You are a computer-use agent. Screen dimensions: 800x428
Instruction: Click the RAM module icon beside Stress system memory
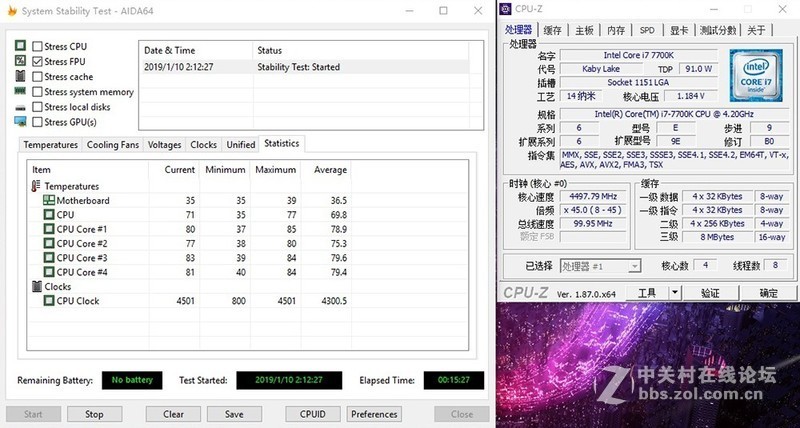tap(20, 91)
